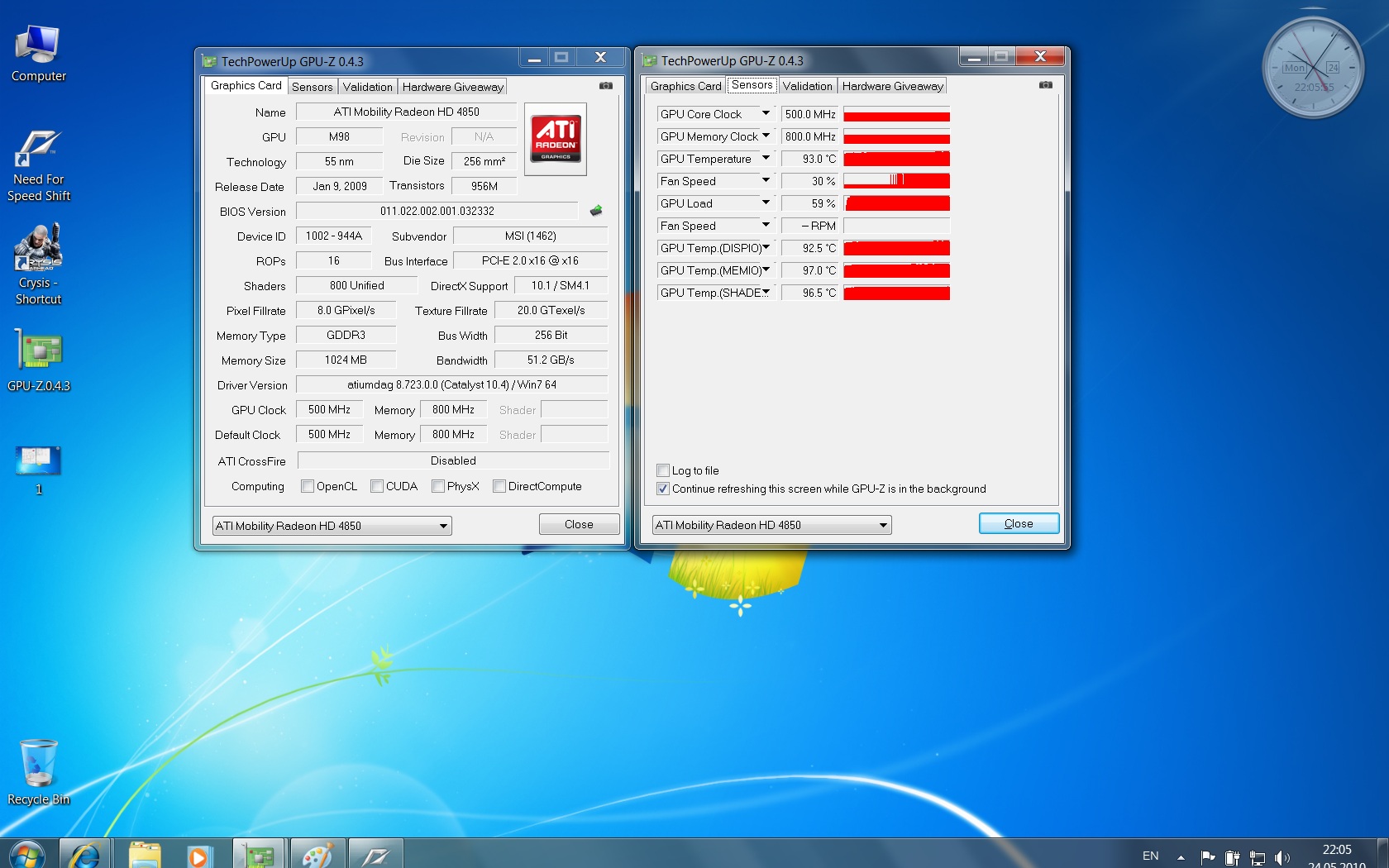Click the ATI Radeon logo image
This screenshot has width=1389, height=868.
[556, 139]
